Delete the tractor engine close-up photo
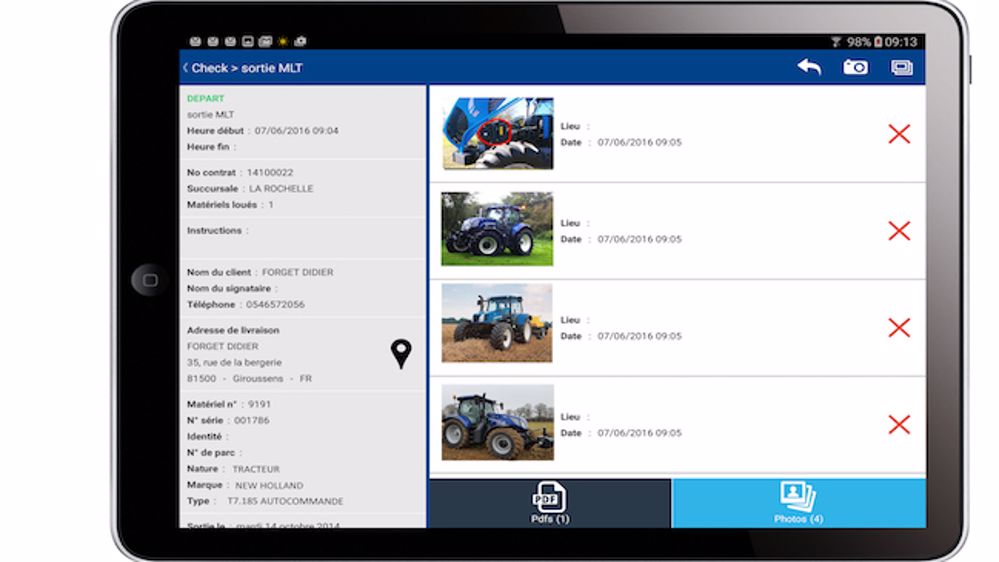Image resolution: width=999 pixels, height=562 pixels. coord(899,134)
